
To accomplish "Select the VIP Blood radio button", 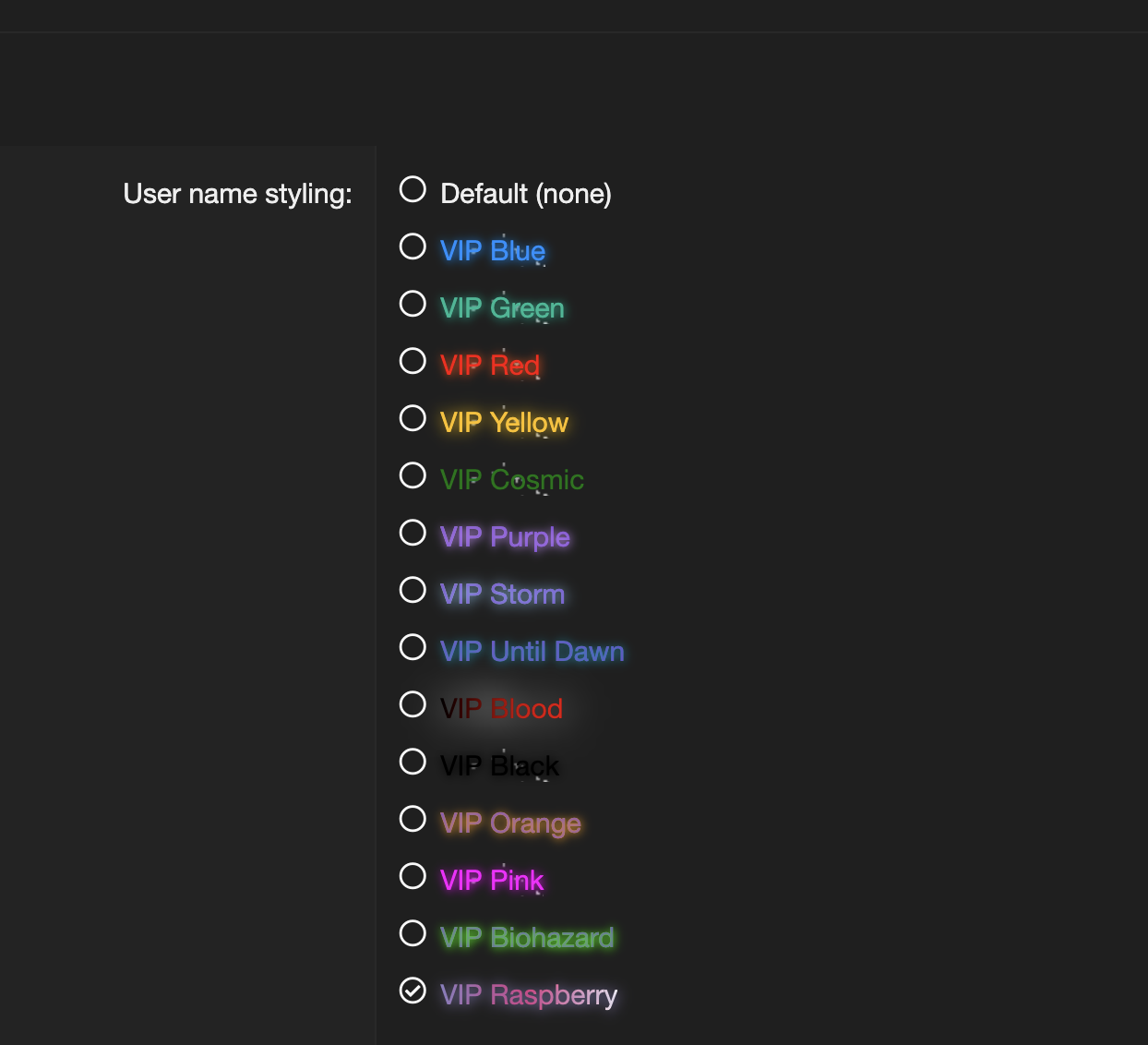I will tap(413, 704).
